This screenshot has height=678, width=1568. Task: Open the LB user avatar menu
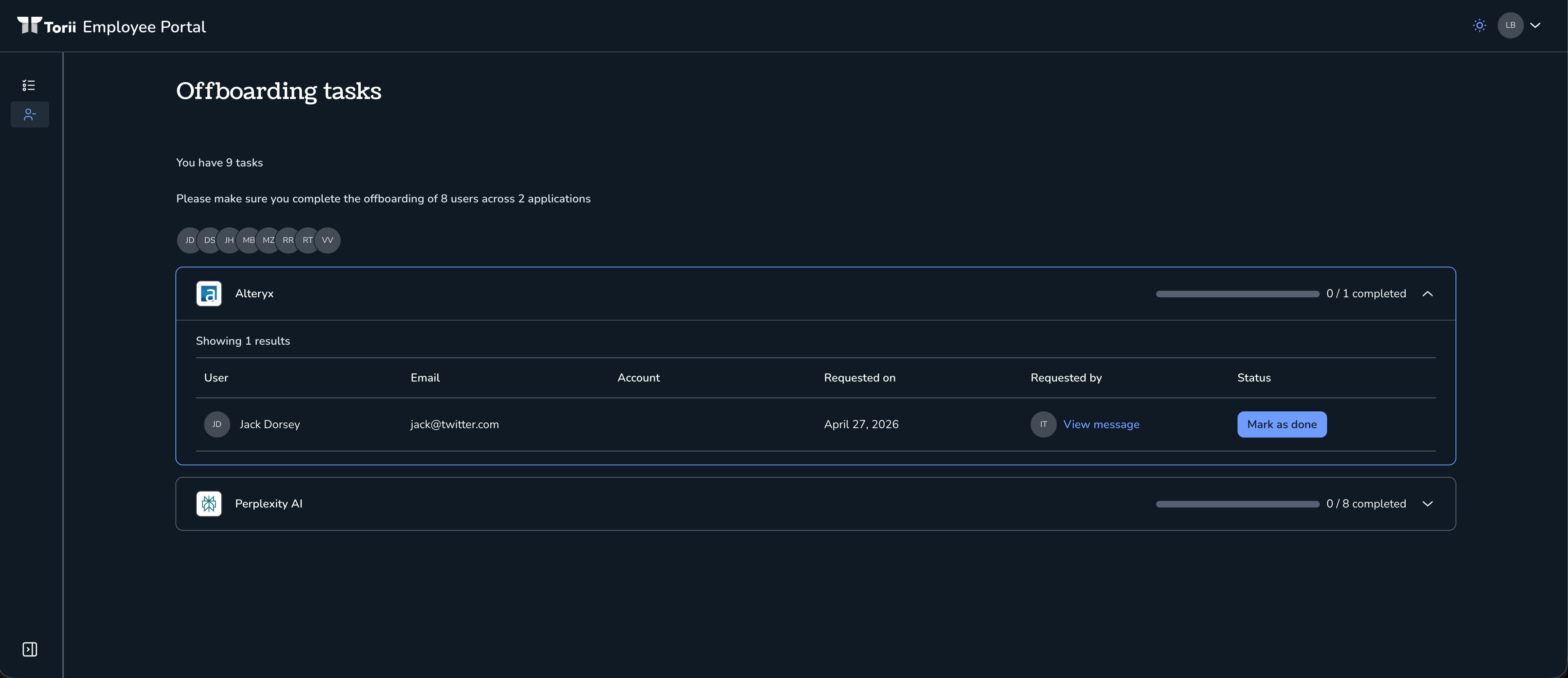point(1510,26)
